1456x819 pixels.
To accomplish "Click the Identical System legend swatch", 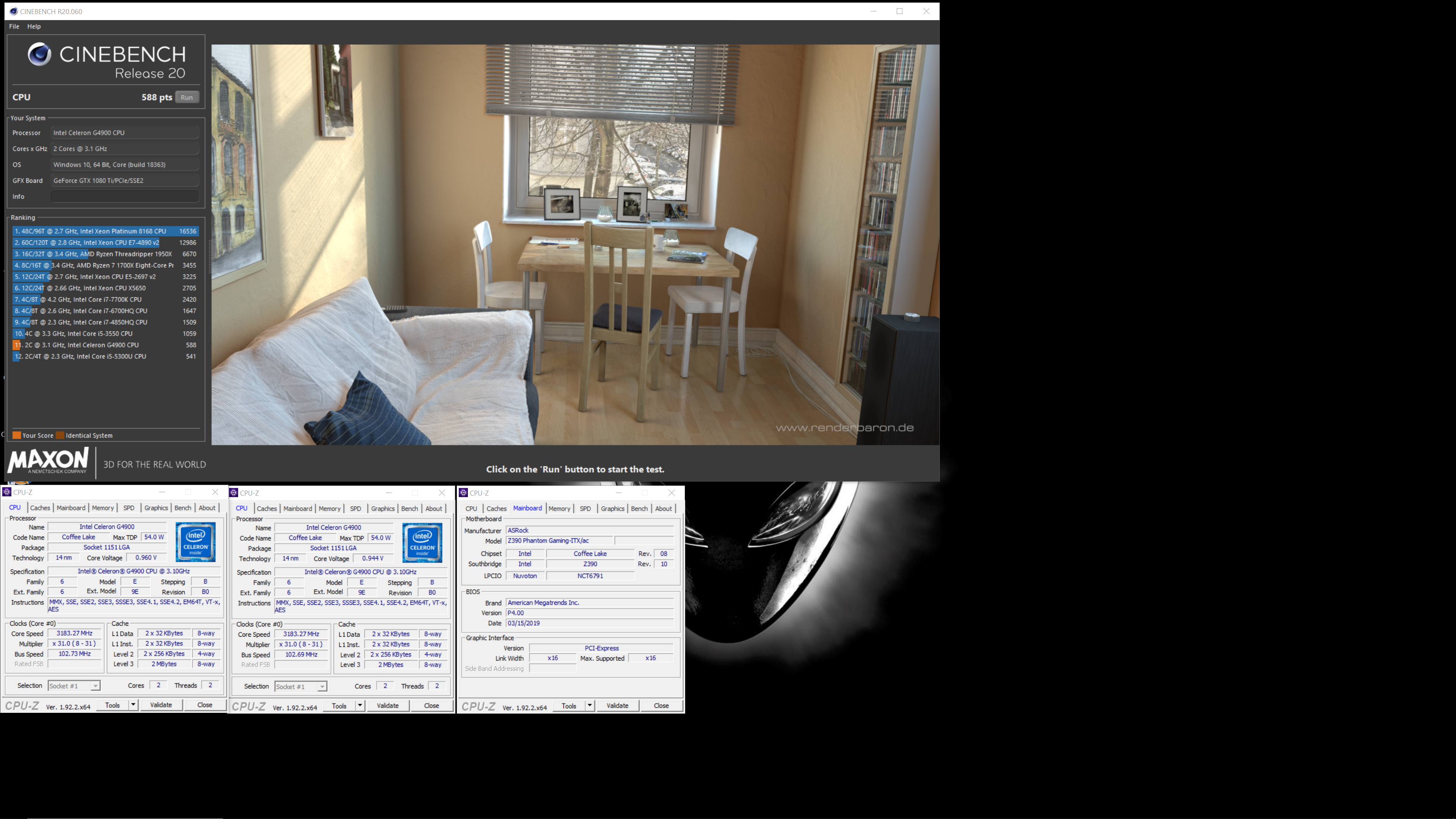I will [60, 435].
